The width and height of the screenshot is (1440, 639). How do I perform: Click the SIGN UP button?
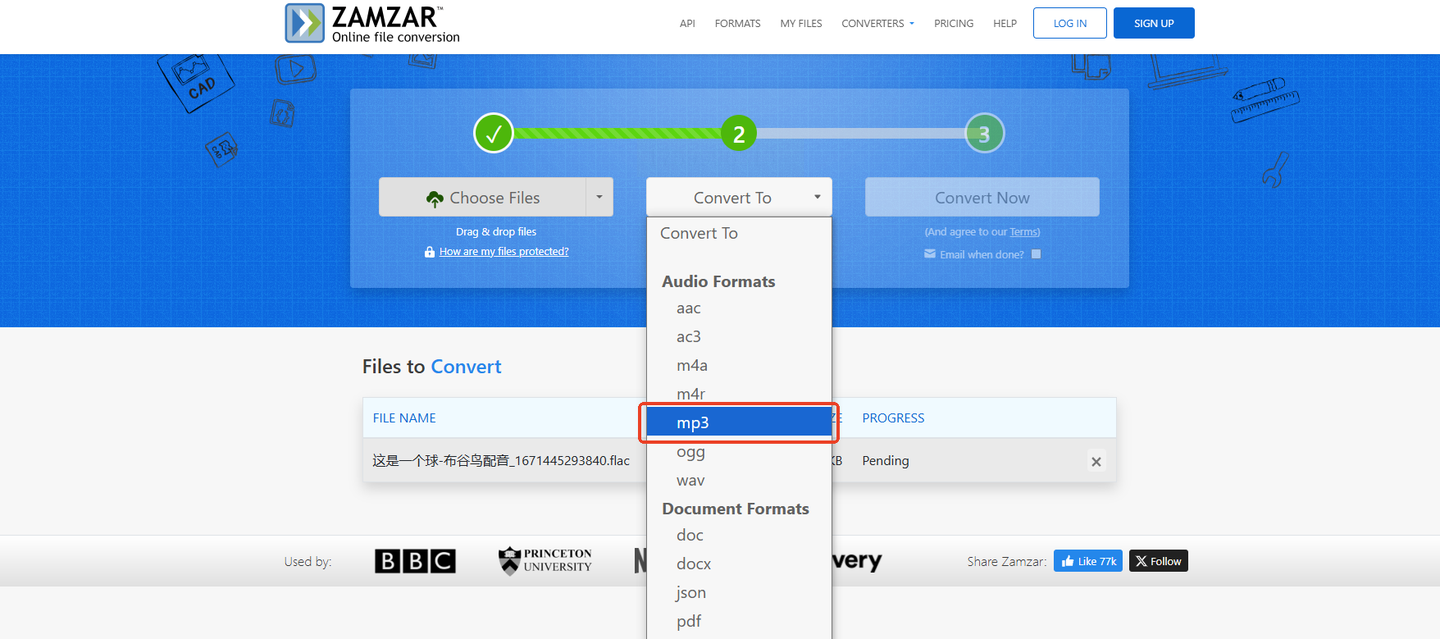(x=1154, y=23)
